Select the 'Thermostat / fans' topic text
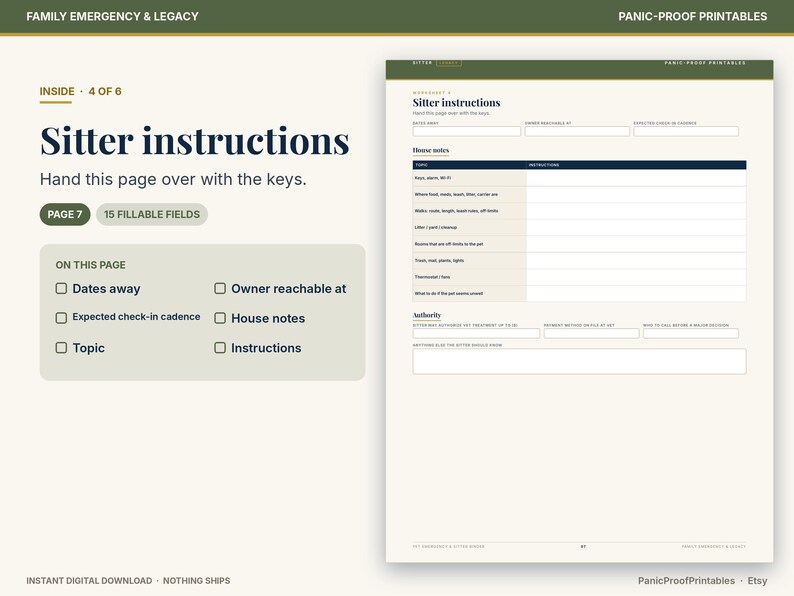This screenshot has width=794, height=596. click(x=432, y=277)
